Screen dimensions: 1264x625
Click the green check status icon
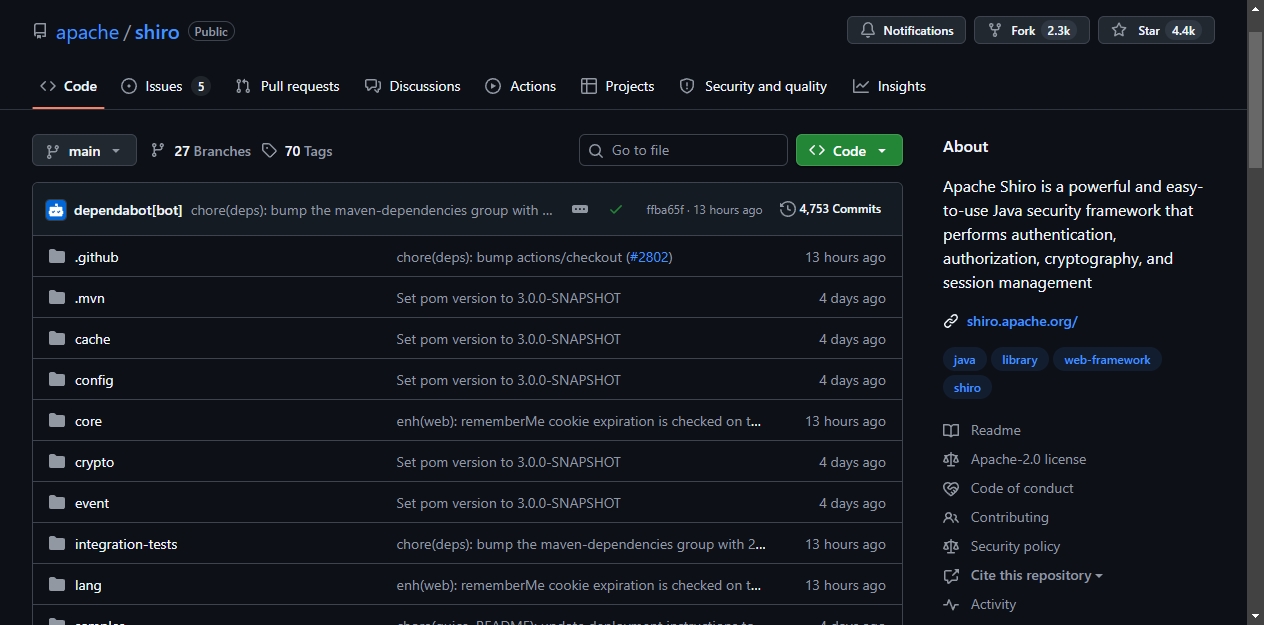[x=616, y=209]
